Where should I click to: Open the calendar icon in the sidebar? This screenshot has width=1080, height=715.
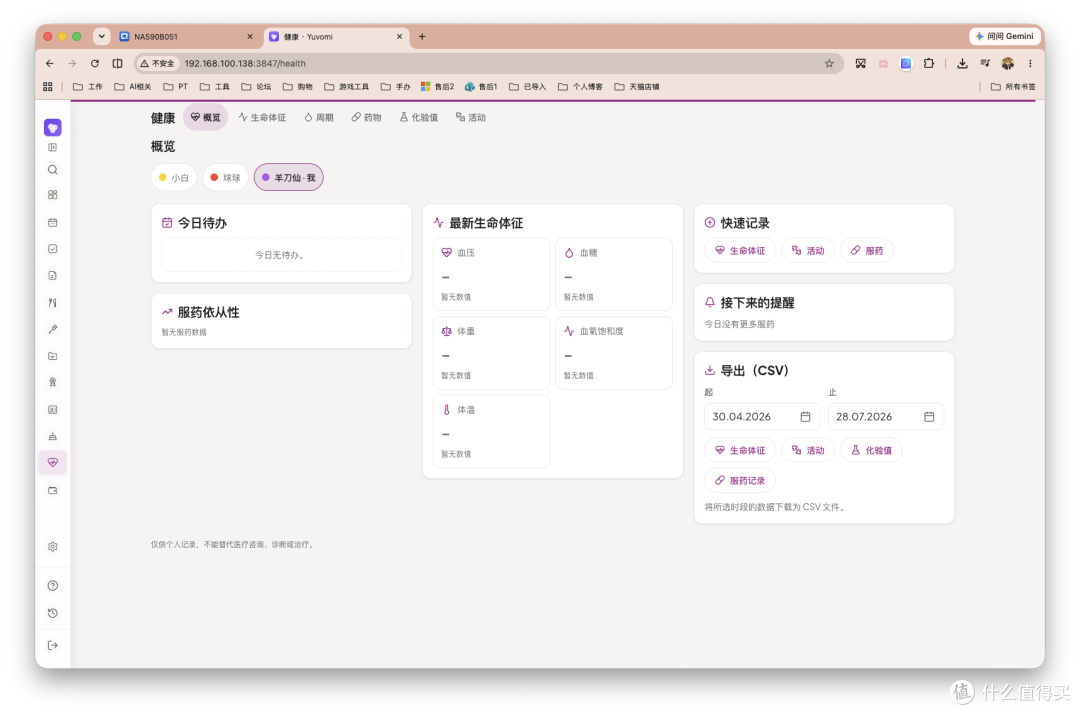point(52,222)
